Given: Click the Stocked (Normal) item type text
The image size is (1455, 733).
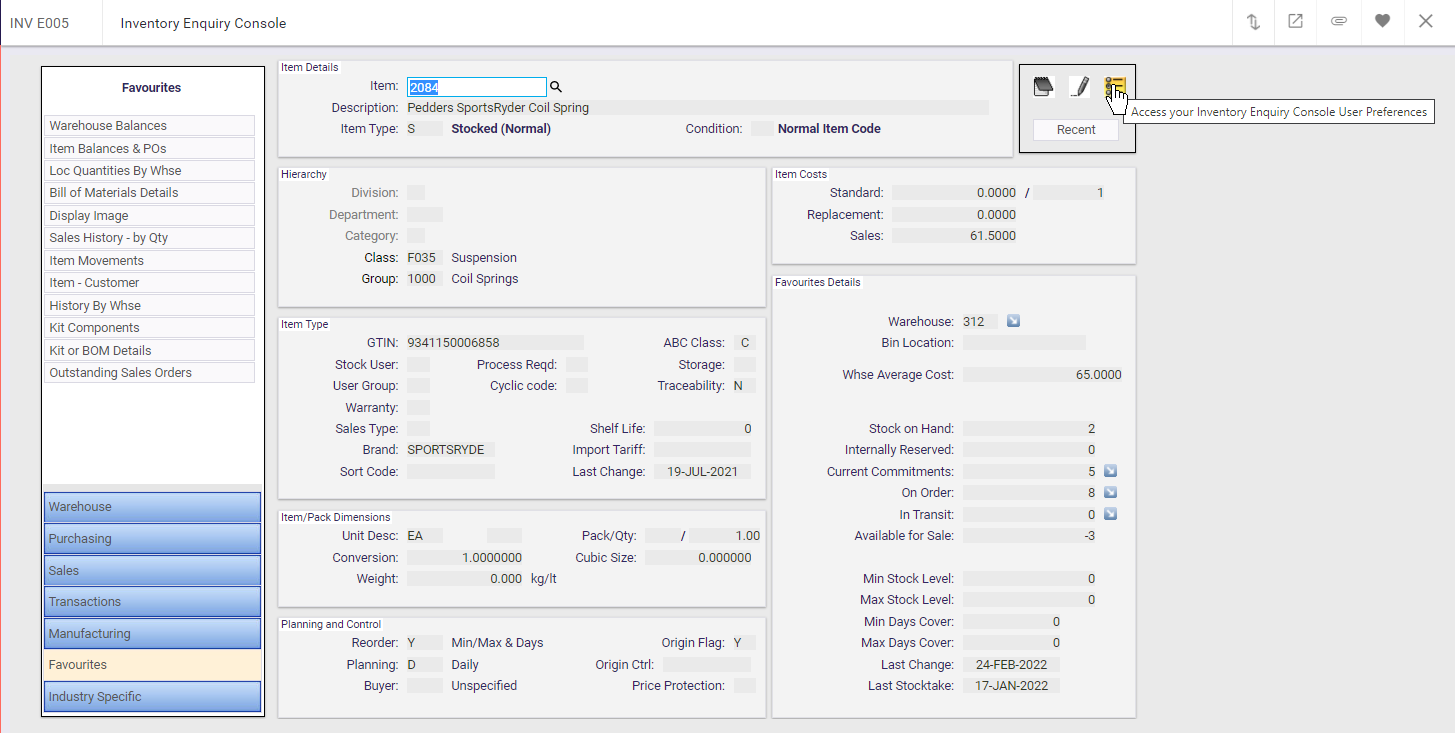Looking at the screenshot, I should (501, 129).
